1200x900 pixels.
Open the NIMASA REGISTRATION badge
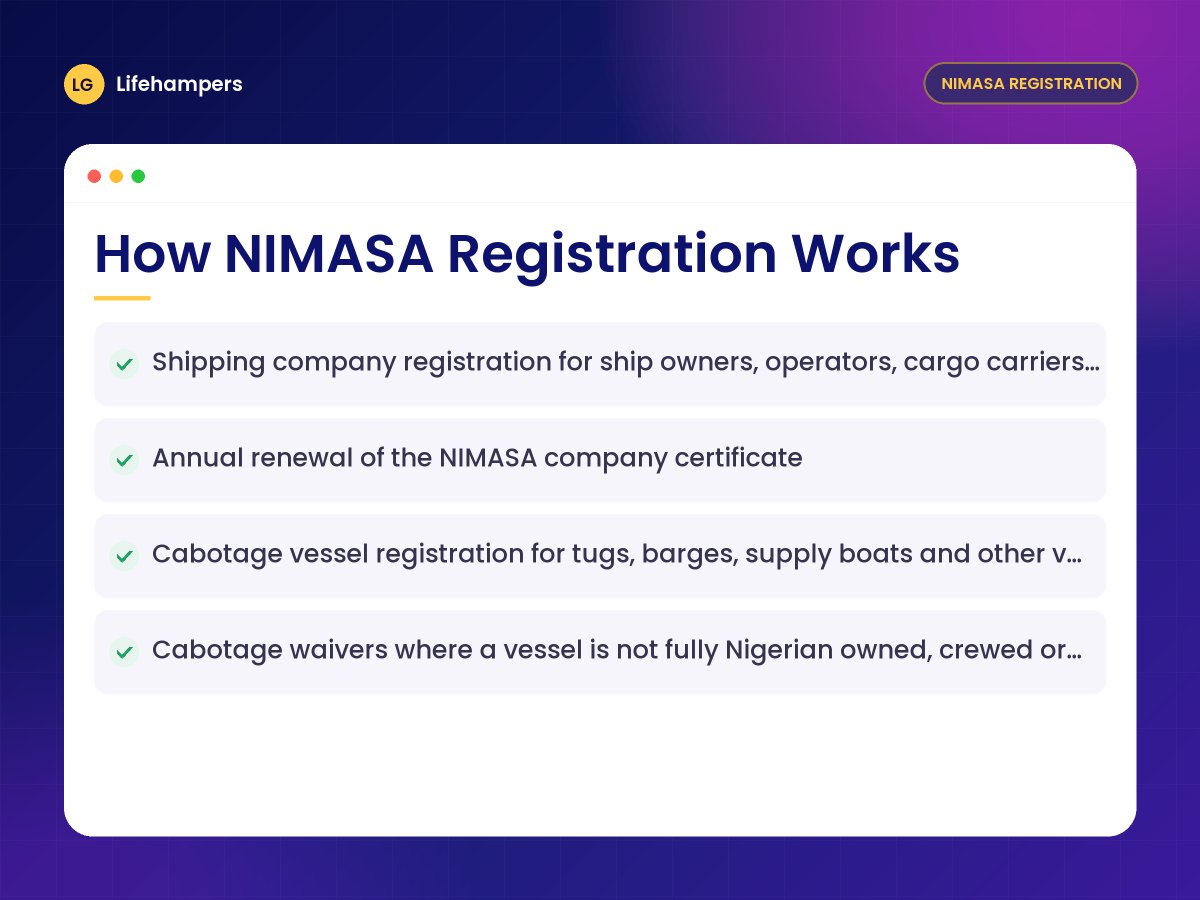(1031, 83)
